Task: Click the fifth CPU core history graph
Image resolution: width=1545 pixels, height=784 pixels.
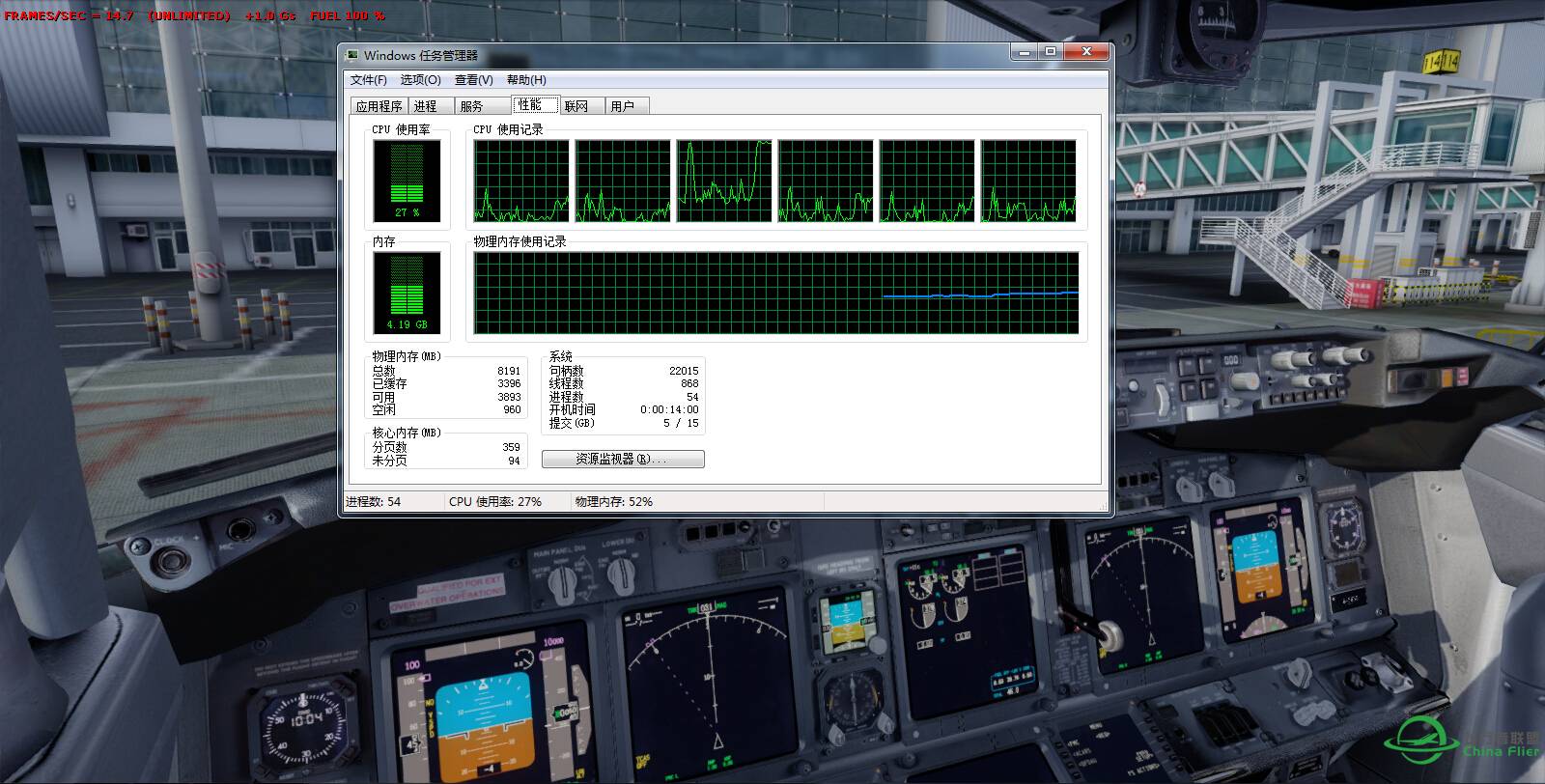Action: point(927,181)
